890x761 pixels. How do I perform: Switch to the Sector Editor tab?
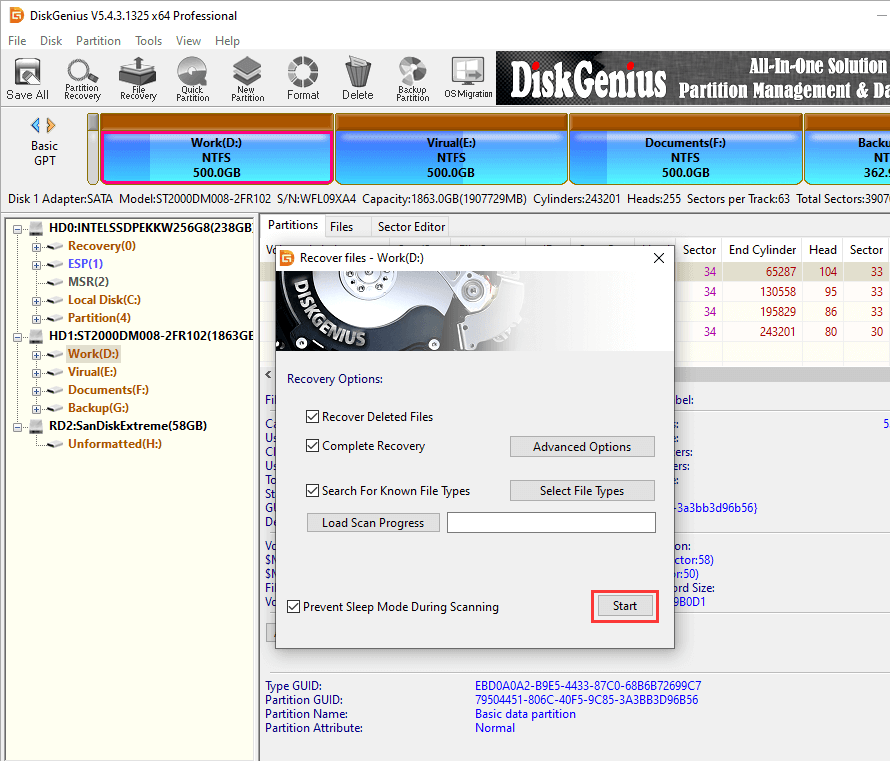pyautogui.click(x=412, y=227)
